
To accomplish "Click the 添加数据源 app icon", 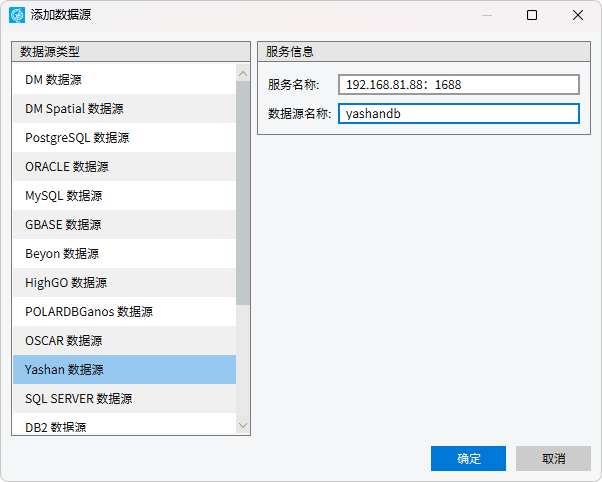I will [17, 15].
